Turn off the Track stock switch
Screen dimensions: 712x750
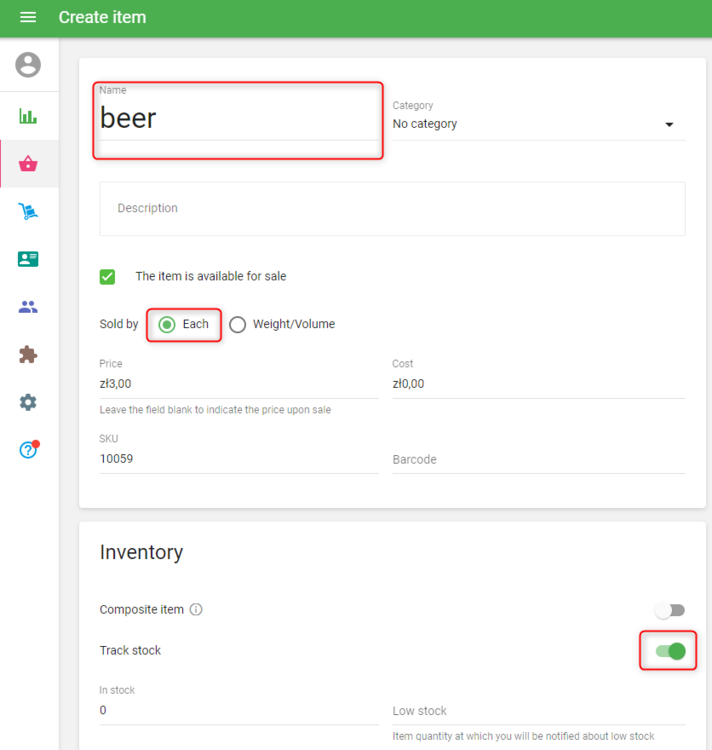pyautogui.click(x=670, y=652)
